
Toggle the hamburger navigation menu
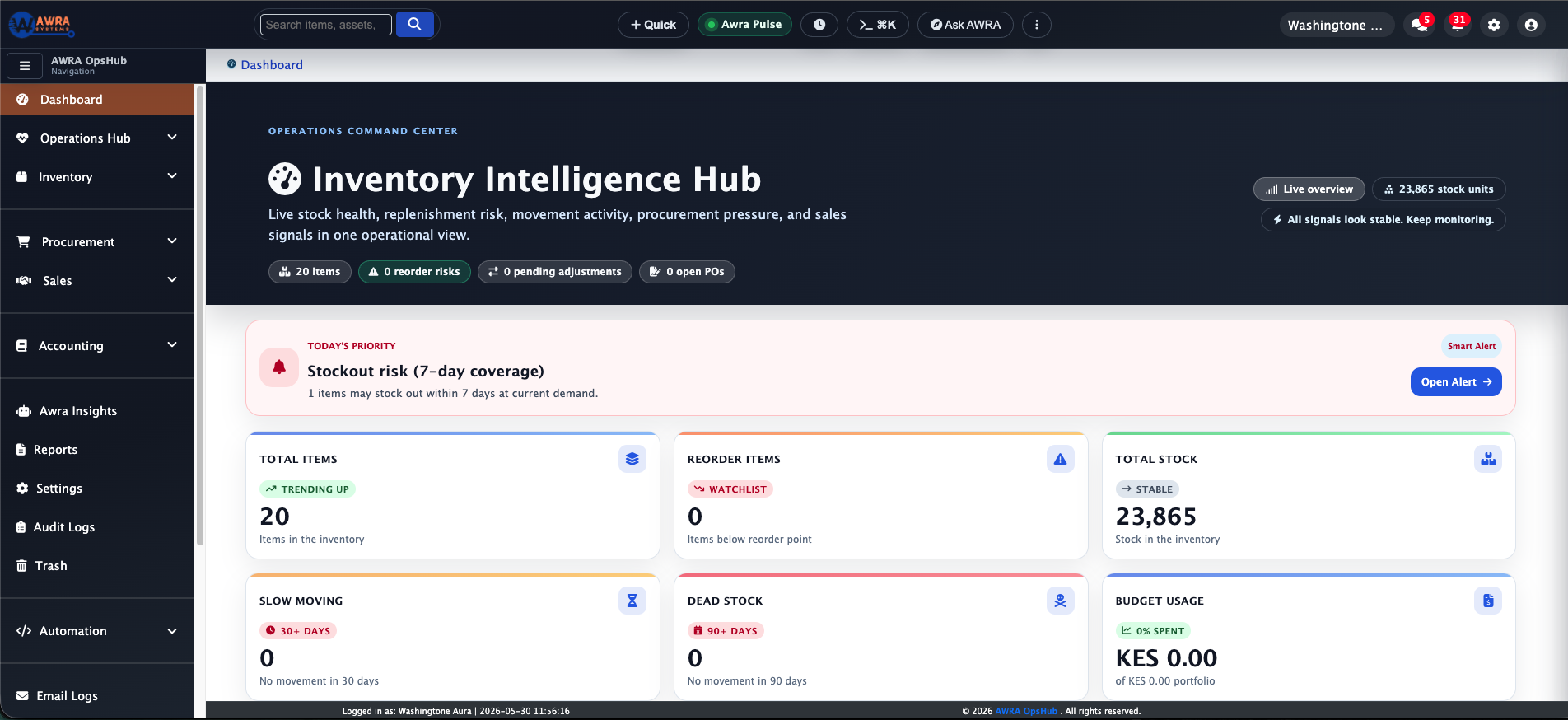click(x=25, y=66)
